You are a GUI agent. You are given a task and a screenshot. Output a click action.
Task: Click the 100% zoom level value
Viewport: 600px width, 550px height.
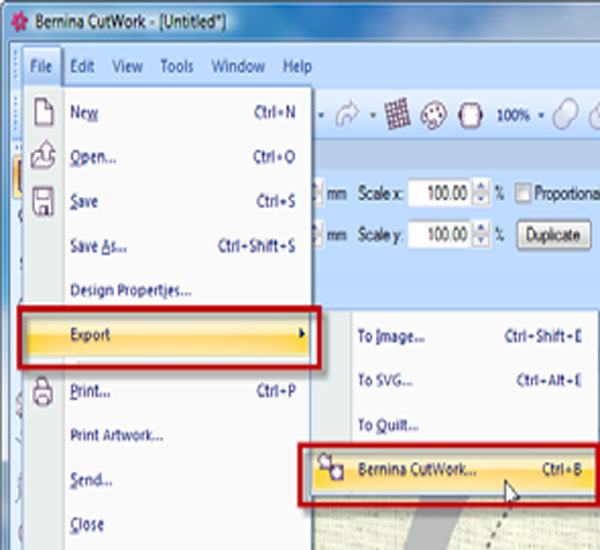click(x=513, y=115)
